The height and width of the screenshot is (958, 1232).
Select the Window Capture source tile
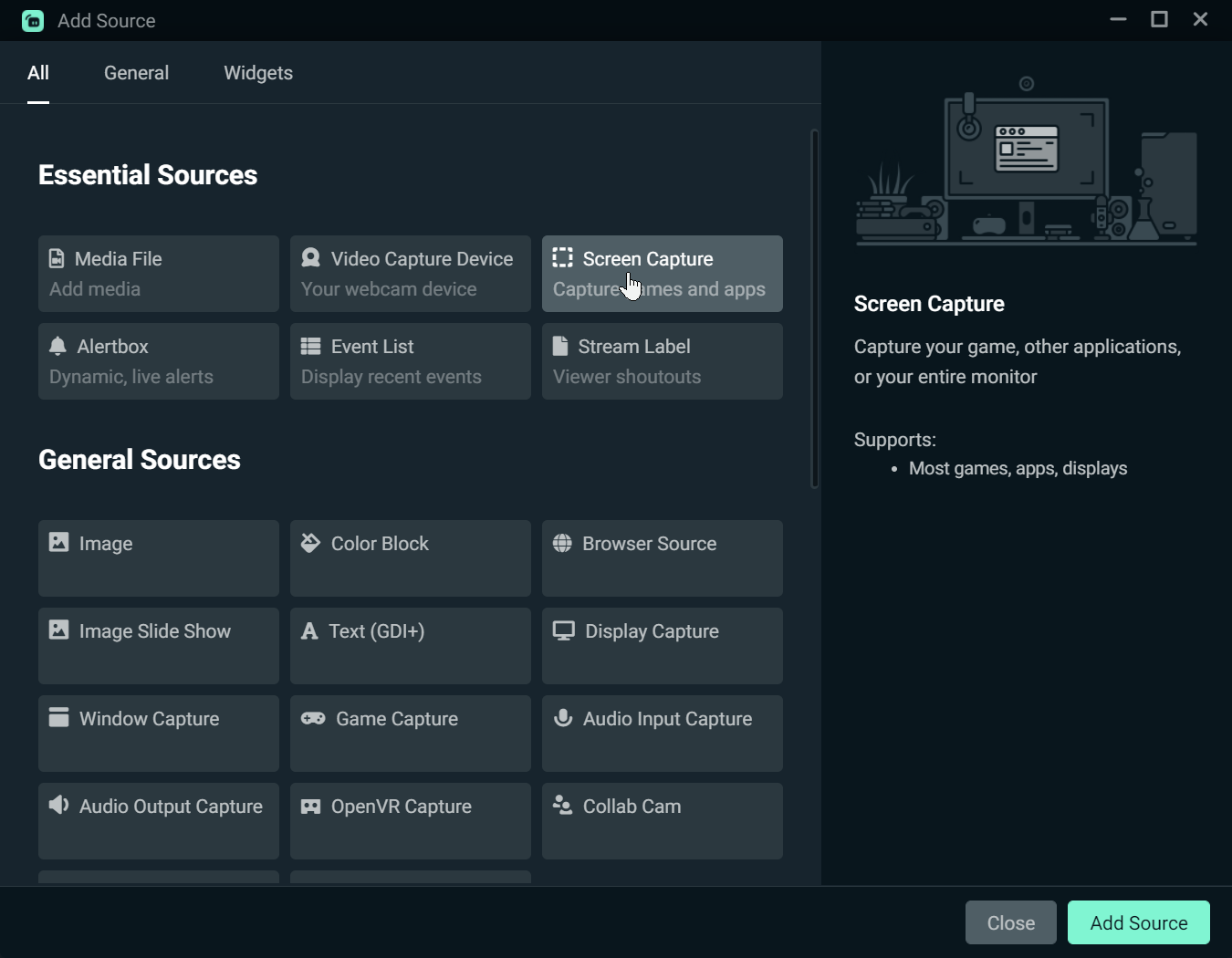(158, 733)
